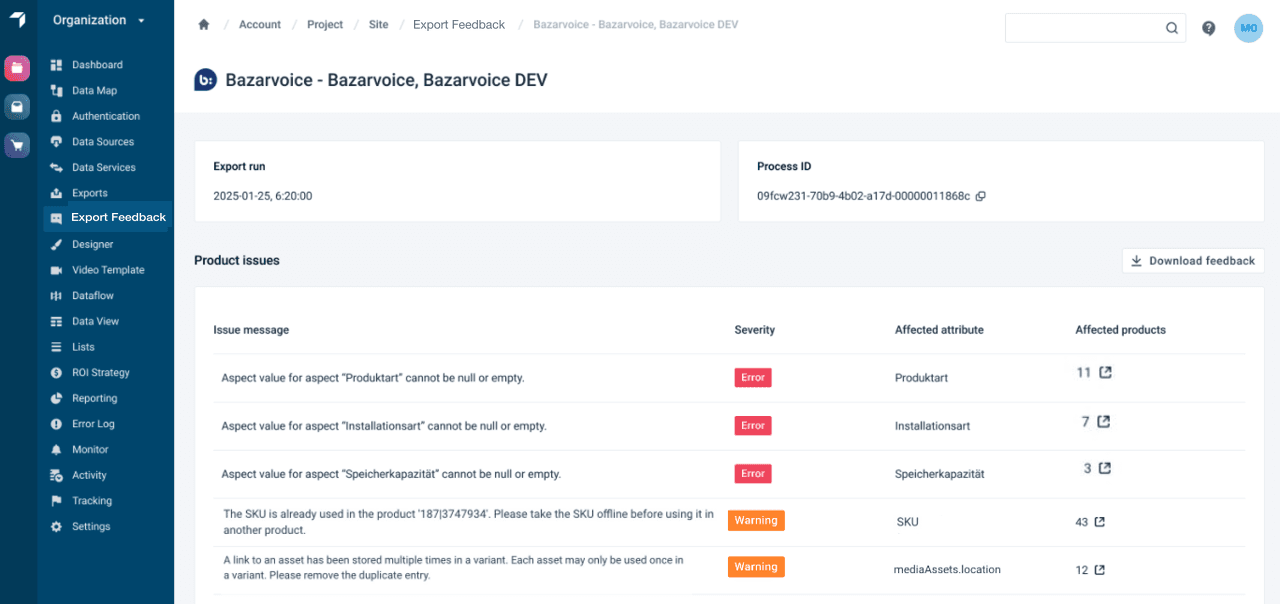This screenshot has height=604, width=1280.
Task: Click the Data Services sidebar icon
Action: coord(56,167)
